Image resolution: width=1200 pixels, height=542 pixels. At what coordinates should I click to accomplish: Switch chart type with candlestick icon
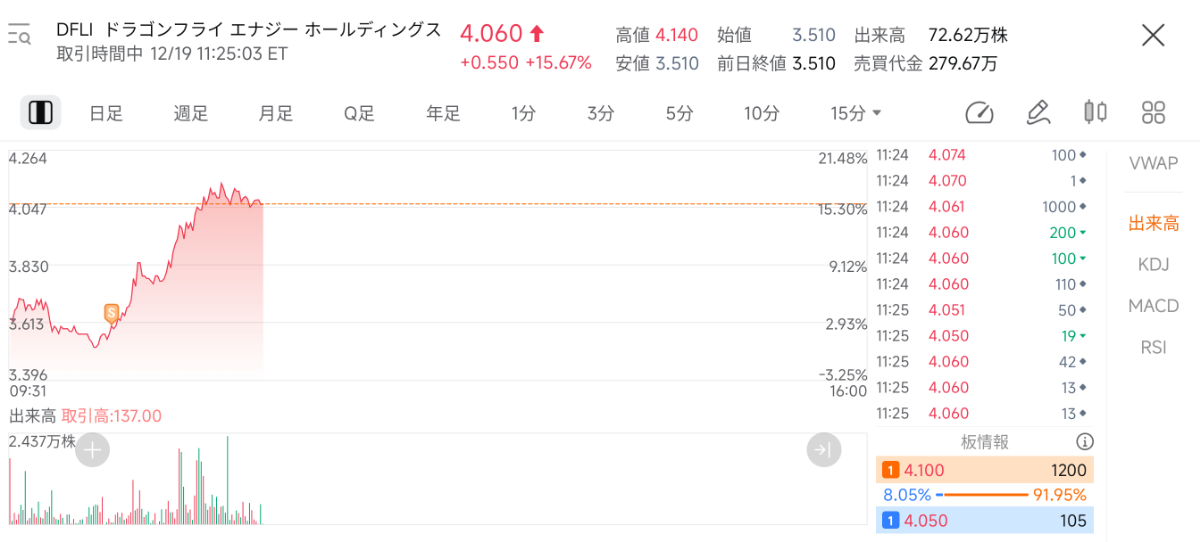(x=1096, y=113)
